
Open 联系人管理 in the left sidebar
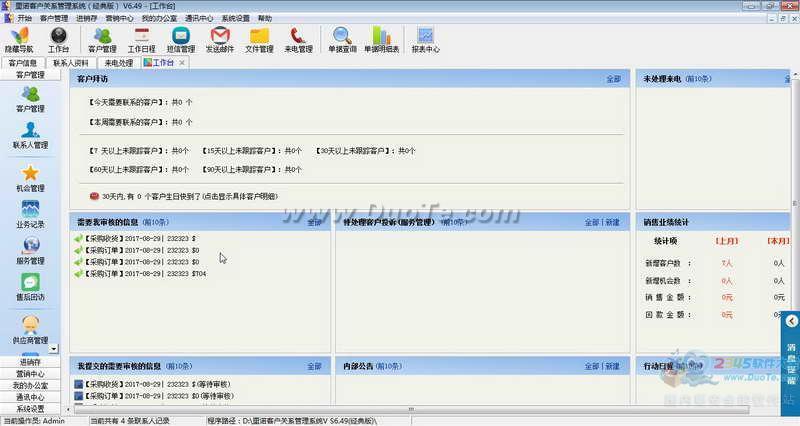30,136
